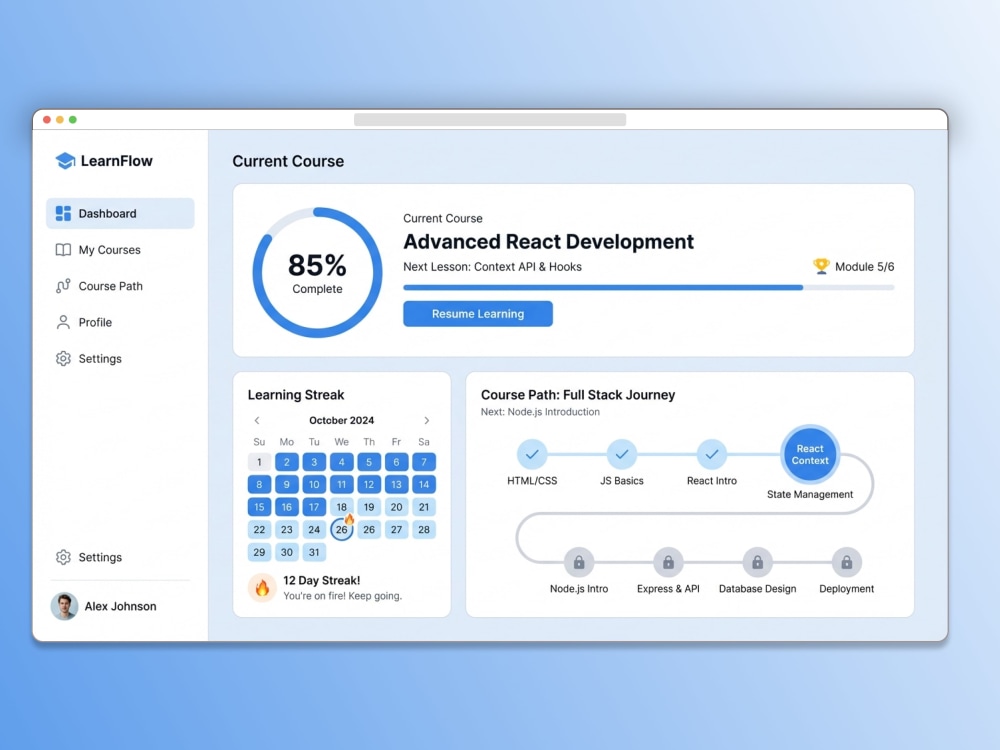Click the red window close dot
Screen dimensions: 1000x750
tap(47, 120)
